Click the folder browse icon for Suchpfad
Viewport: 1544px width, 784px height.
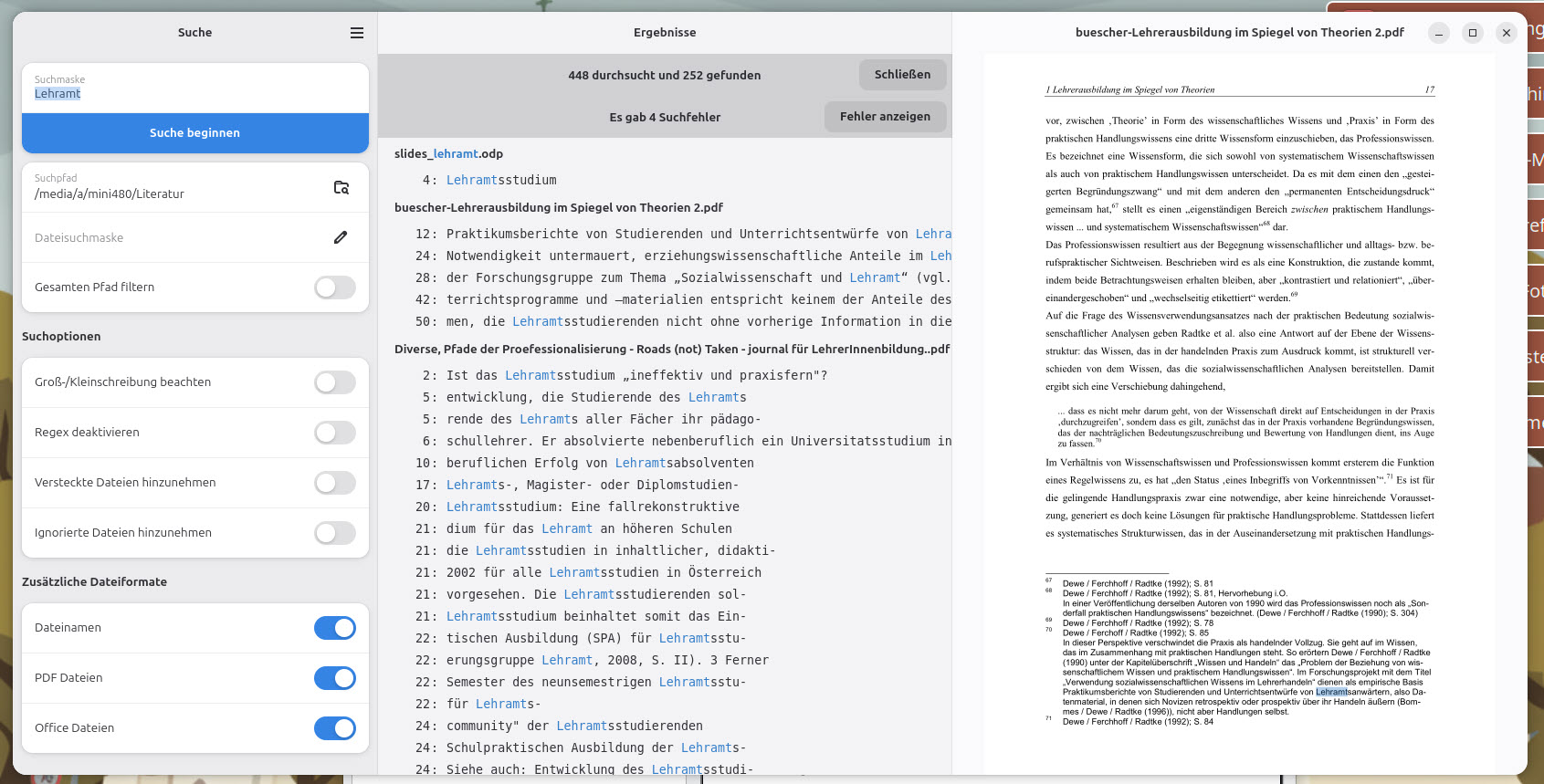tap(341, 187)
